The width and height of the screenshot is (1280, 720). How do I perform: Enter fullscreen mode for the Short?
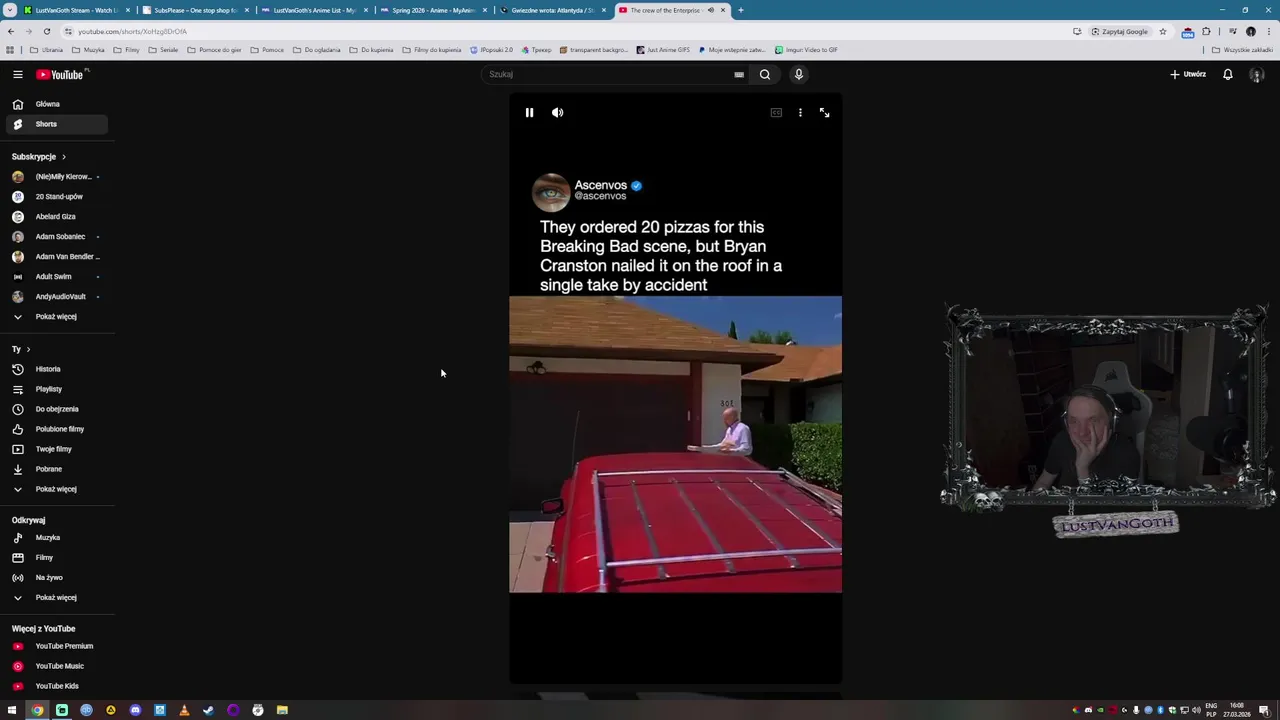(x=824, y=113)
